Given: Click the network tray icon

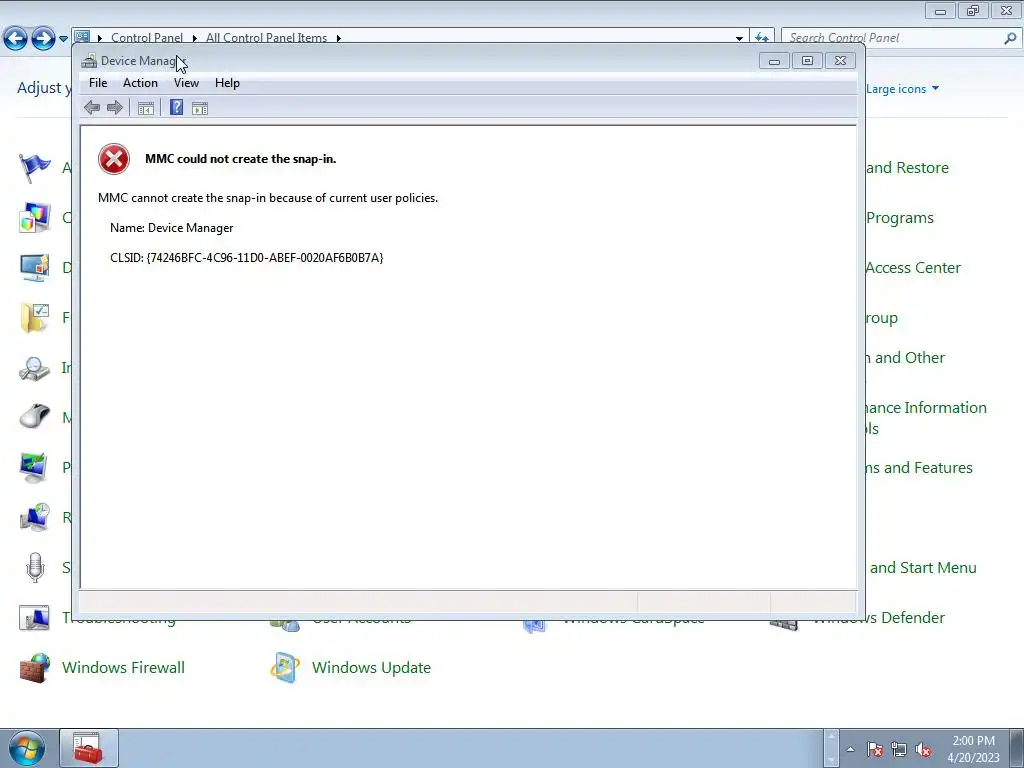Looking at the screenshot, I should tap(899, 749).
